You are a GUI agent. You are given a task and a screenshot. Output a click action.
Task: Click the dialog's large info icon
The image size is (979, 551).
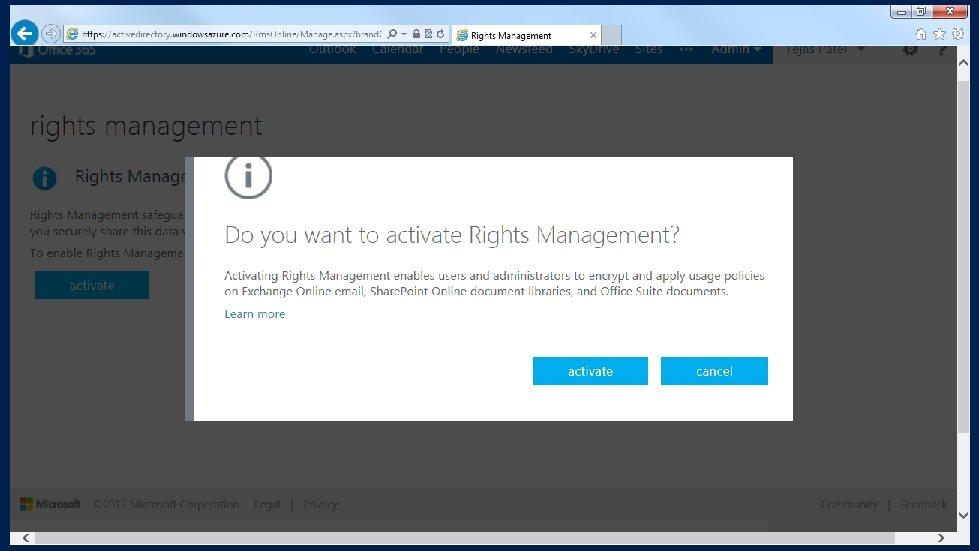[x=248, y=177]
